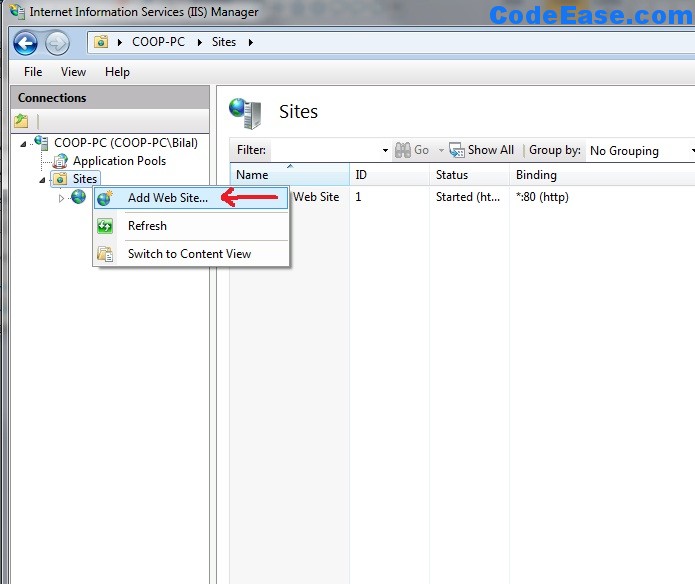Open the File menu

tap(33, 72)
